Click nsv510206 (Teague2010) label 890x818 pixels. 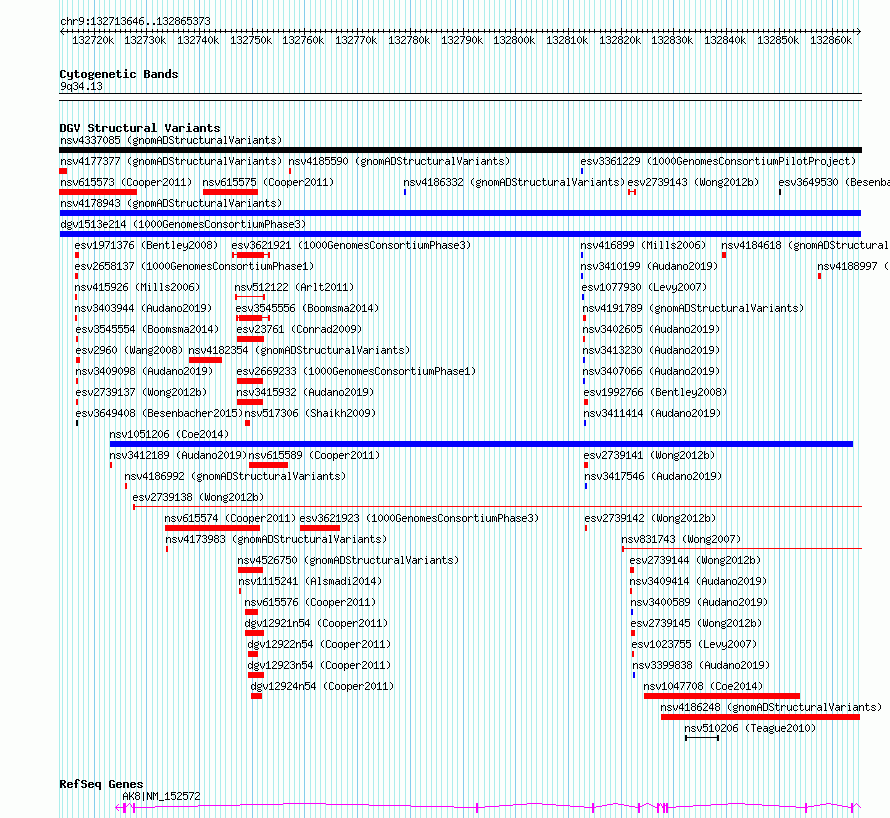point(750,728)
